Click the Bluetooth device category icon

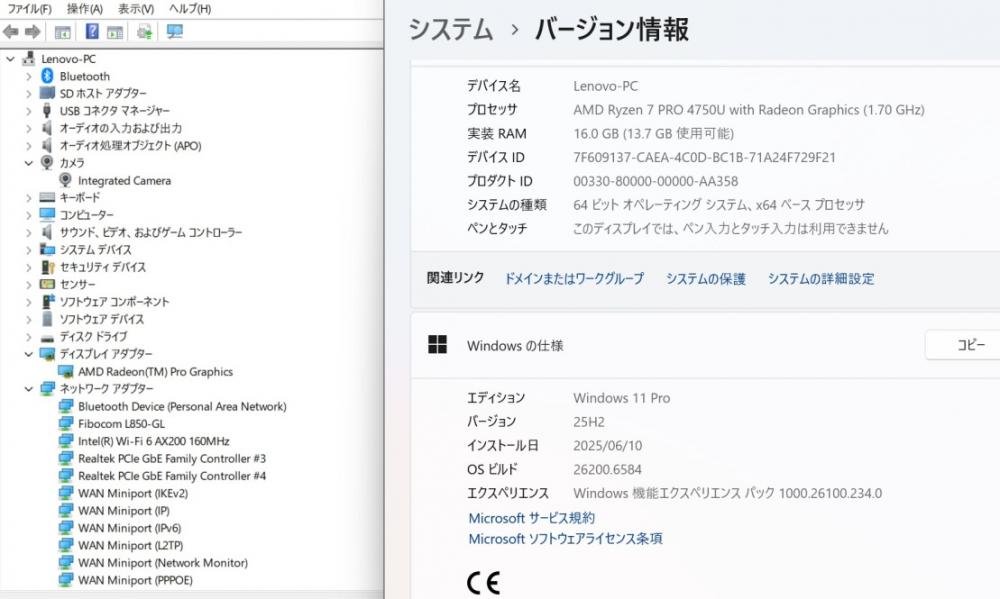47,76
